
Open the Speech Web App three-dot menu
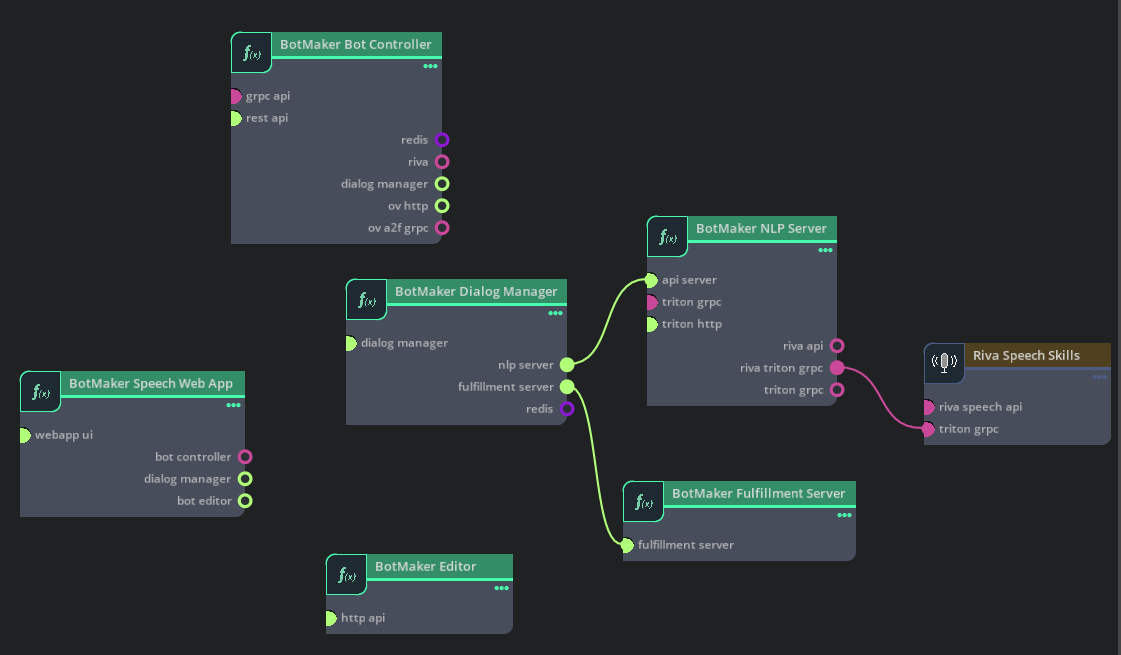[x=233, y=405]
